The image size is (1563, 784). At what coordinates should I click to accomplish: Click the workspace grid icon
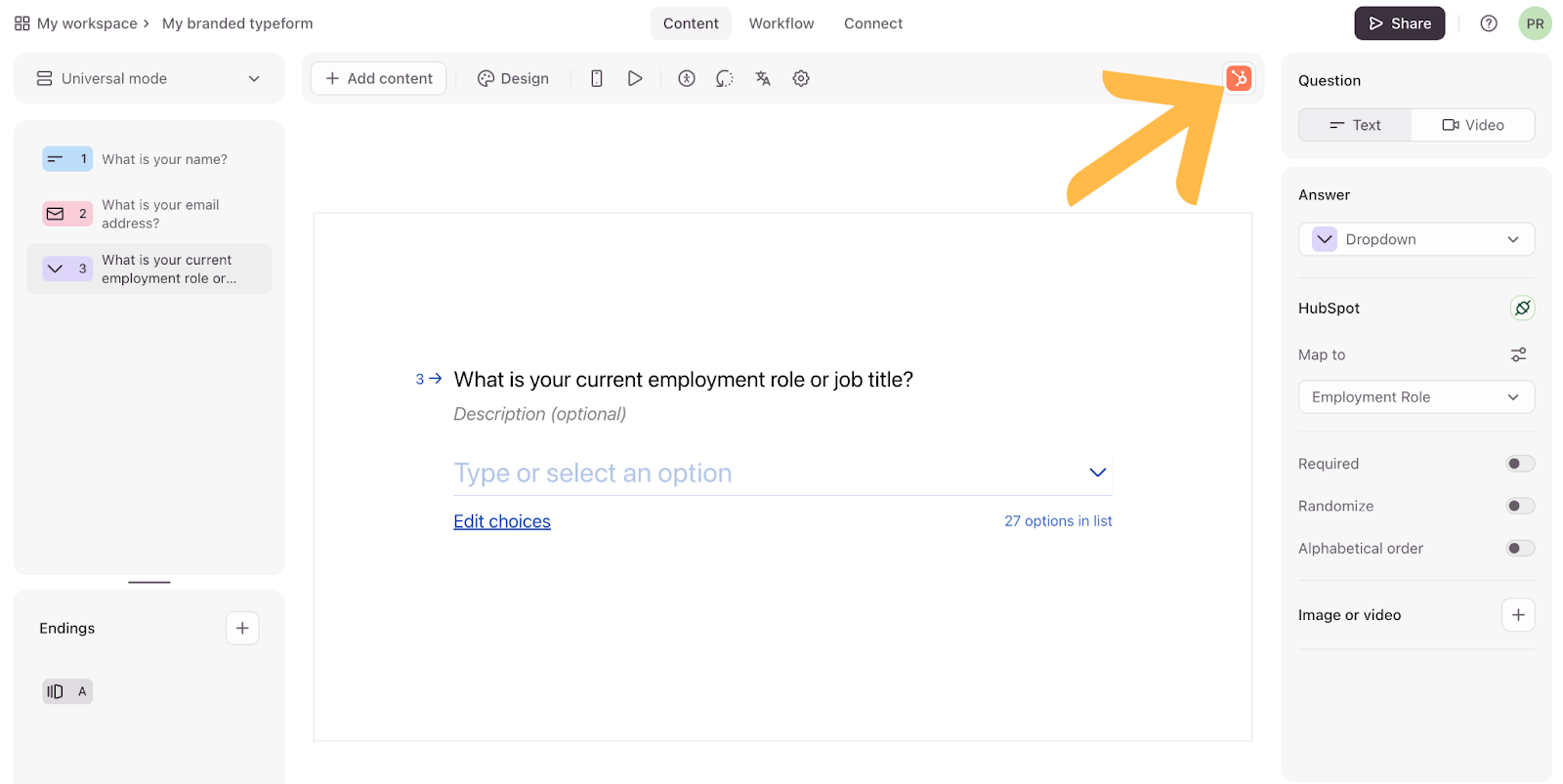coord(22,23)
